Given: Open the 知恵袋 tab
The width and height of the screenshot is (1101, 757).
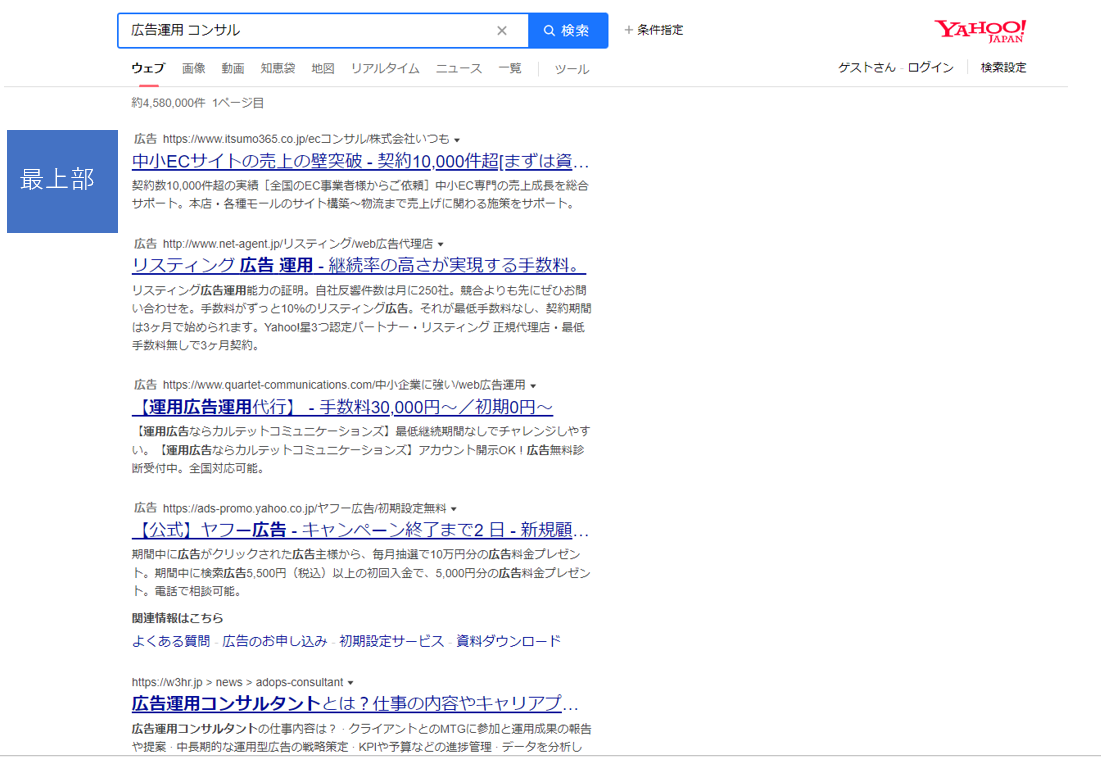Looking at the screenshot, I should point(278,69).
